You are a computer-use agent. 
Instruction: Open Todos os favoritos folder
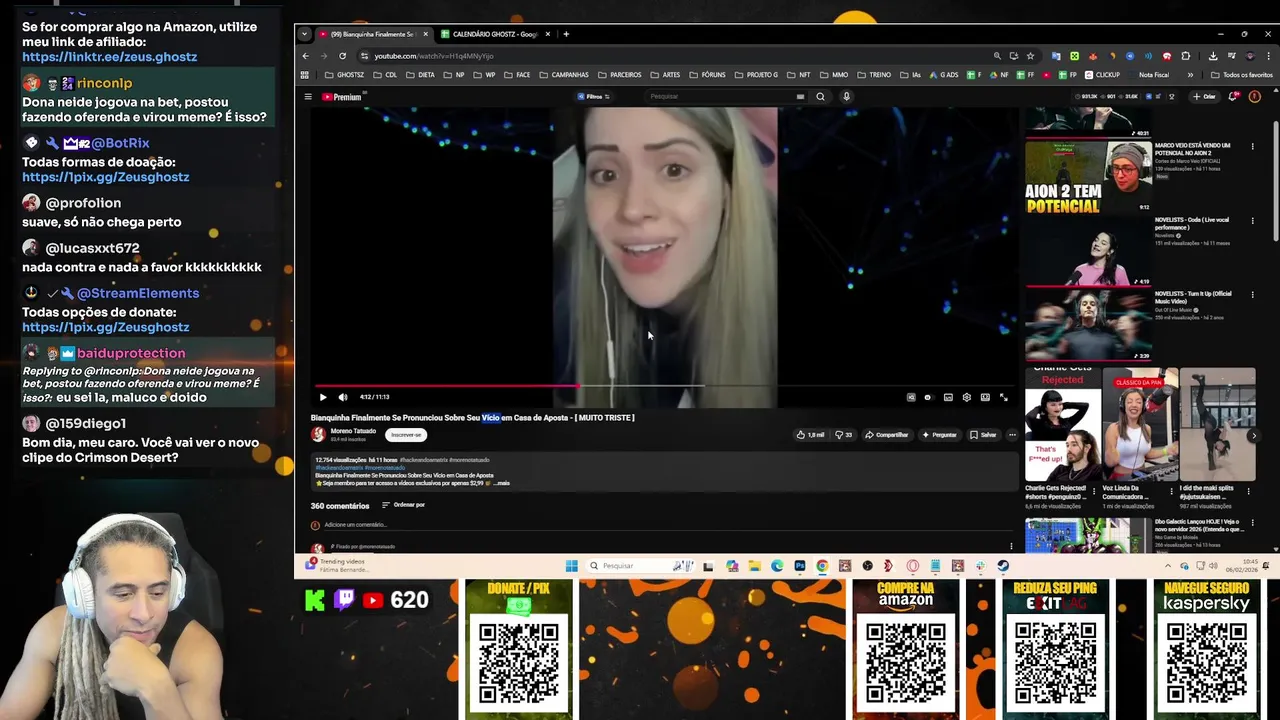pos(1242,75)
